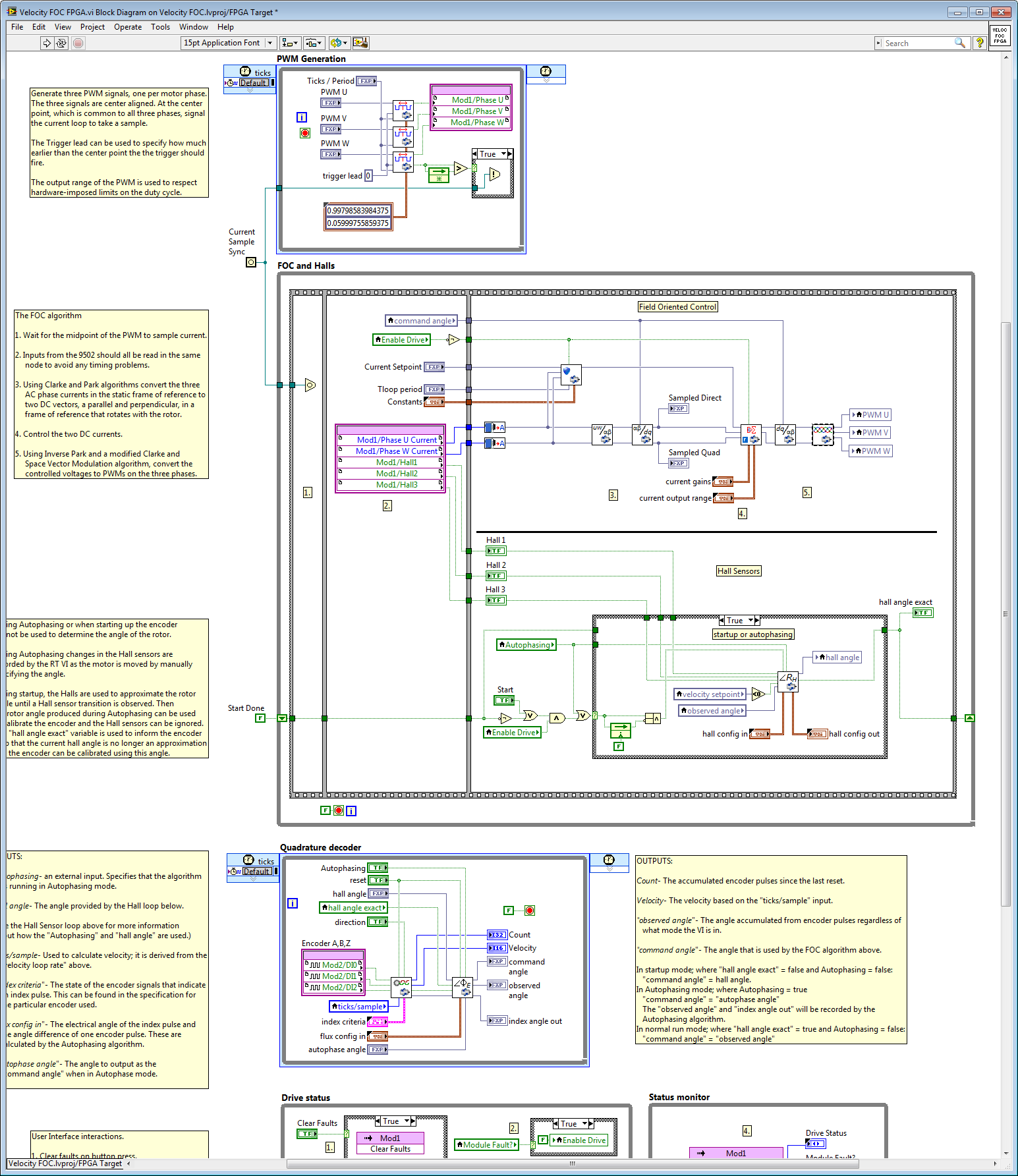
Task: Select the NOT node after Enable Drive
Action: point(453,340)
